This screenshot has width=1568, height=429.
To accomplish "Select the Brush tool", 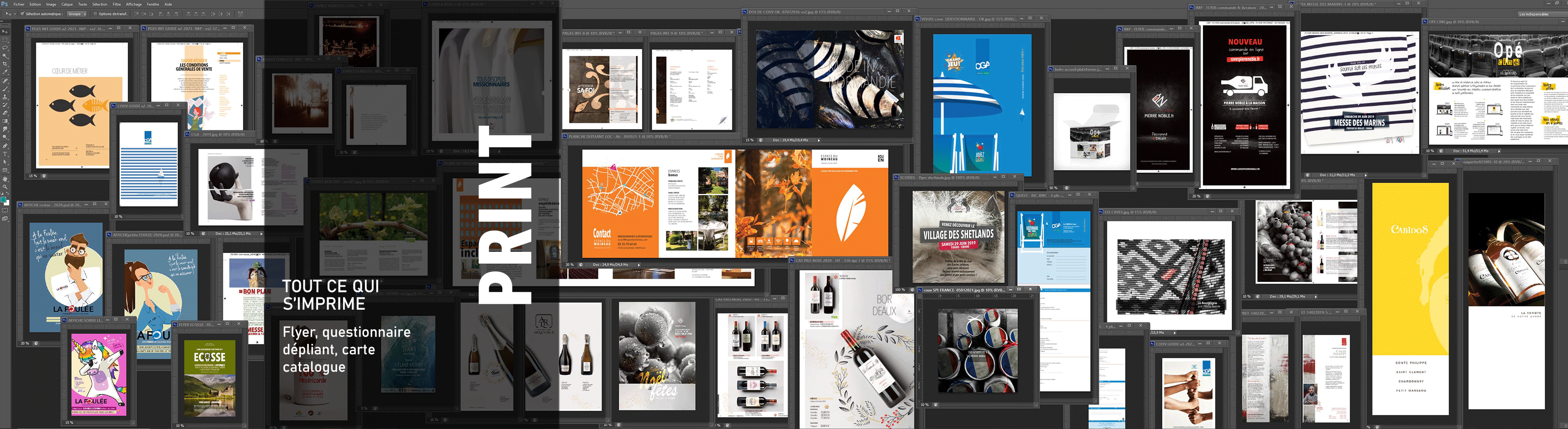I will click(5, 89).
